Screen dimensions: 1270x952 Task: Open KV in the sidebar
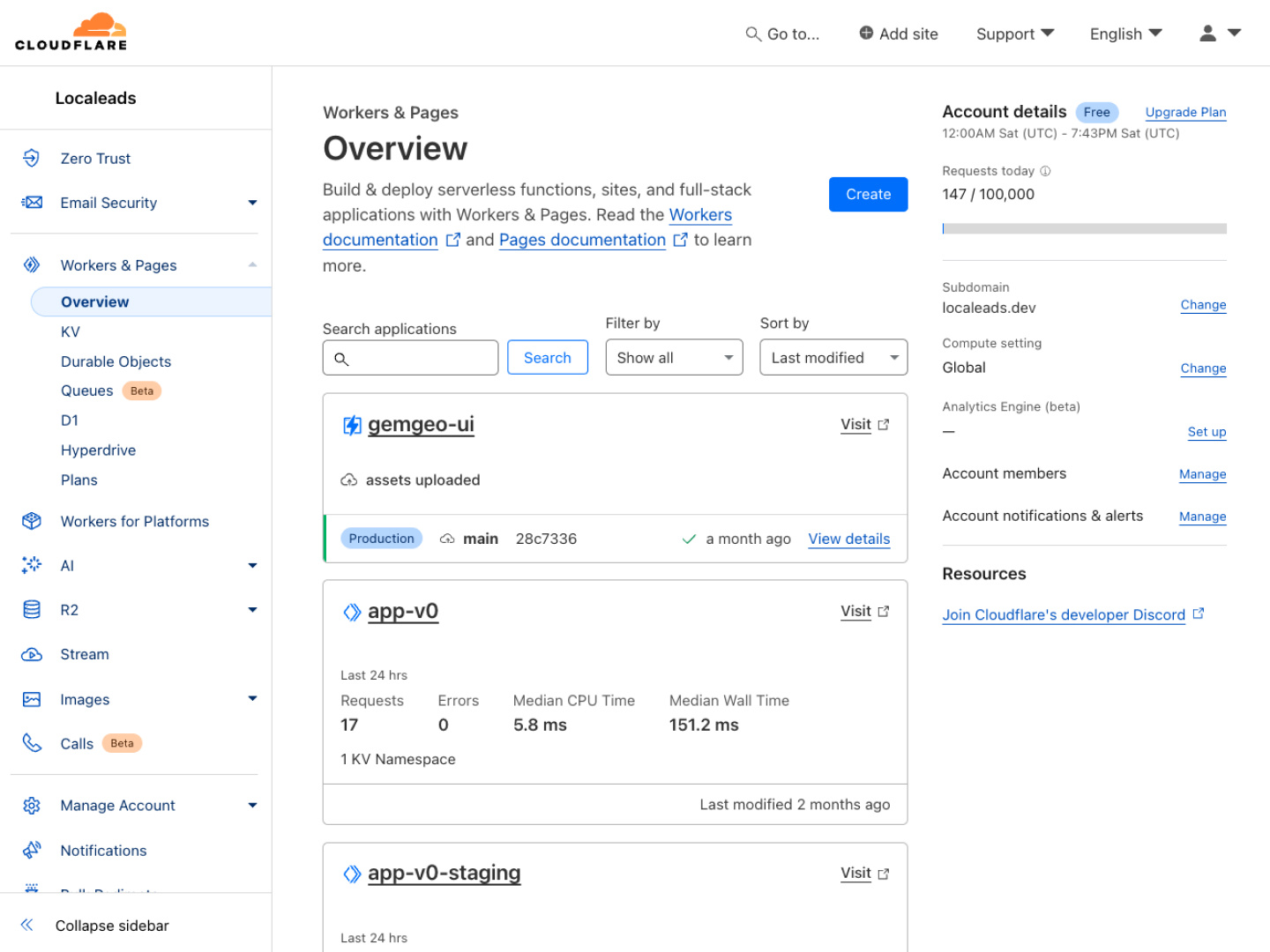click(x=71, y=331)
